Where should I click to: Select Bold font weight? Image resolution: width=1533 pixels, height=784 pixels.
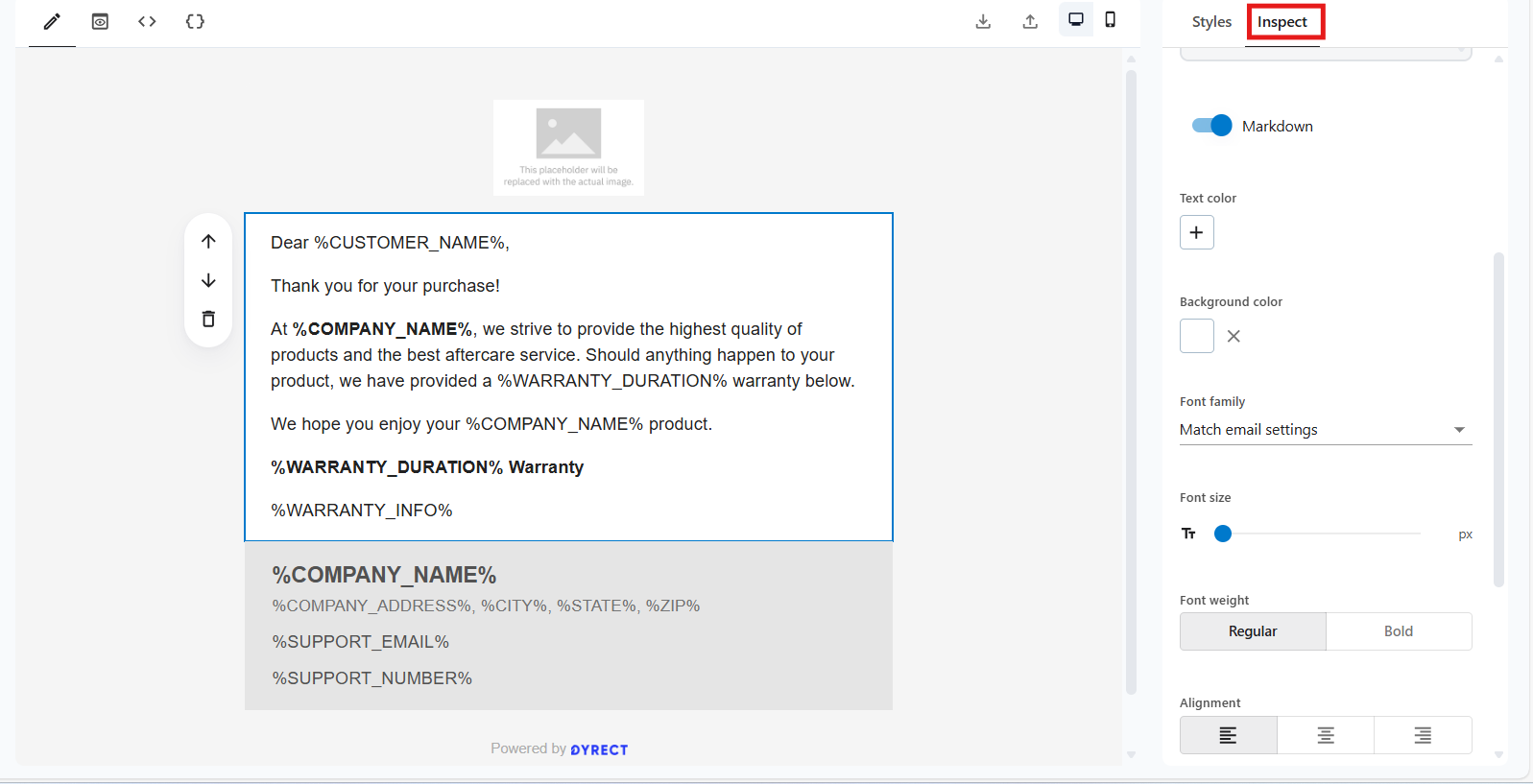pyautogui.click(x=1398, y=631)
